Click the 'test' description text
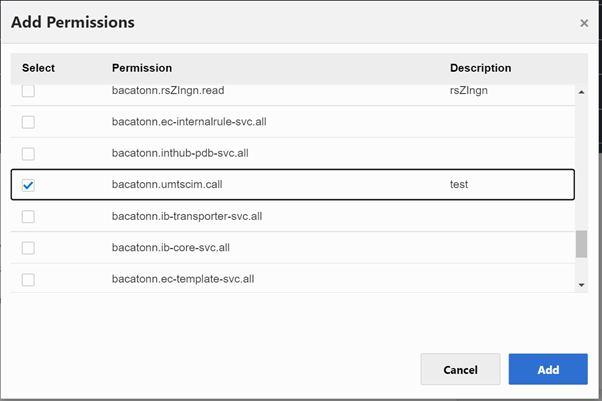602x401 pixels. (459, 185)
